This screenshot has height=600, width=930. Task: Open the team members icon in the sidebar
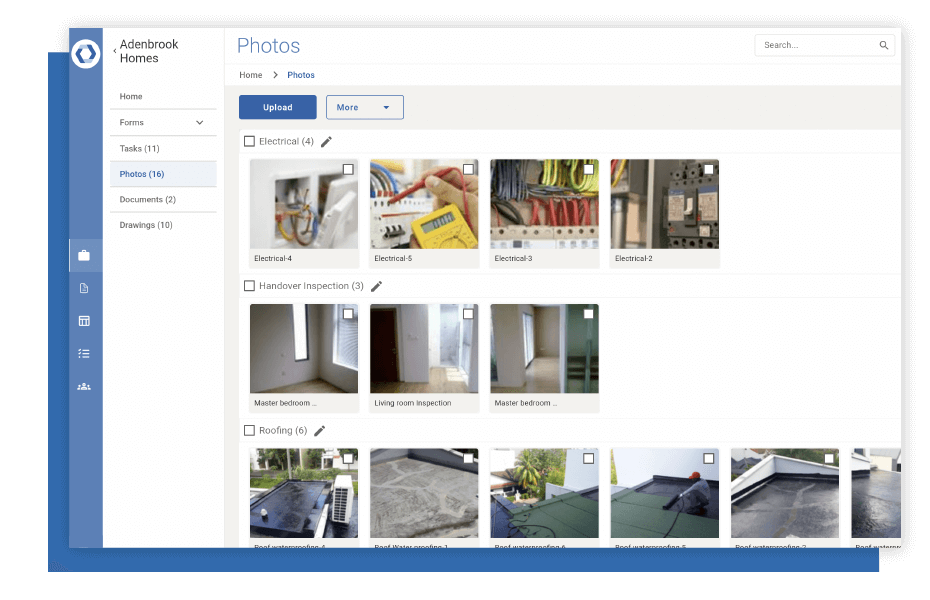pyautogui.click(x=86, y=386)
